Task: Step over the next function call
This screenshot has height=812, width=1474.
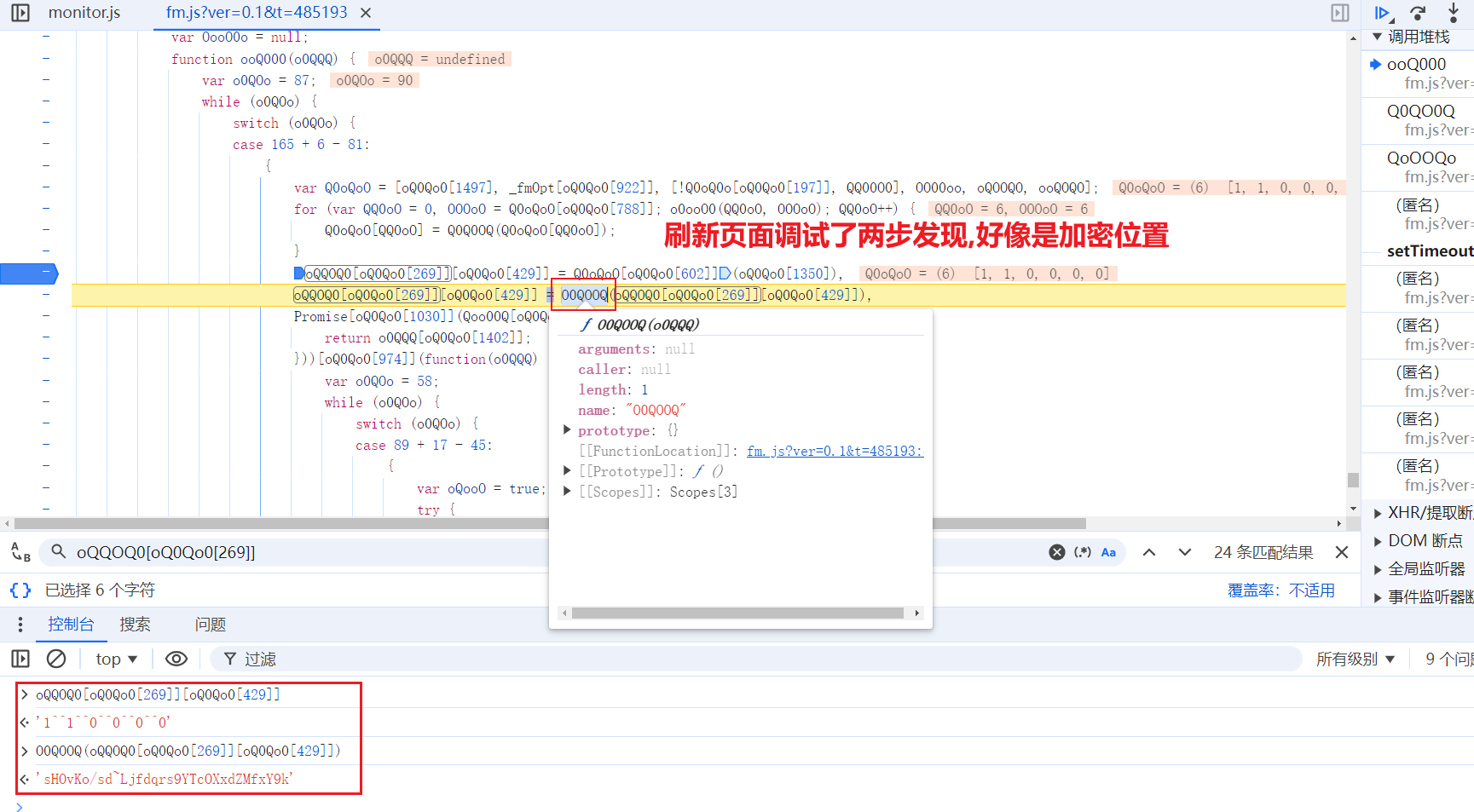Action: click(1419, 13)
